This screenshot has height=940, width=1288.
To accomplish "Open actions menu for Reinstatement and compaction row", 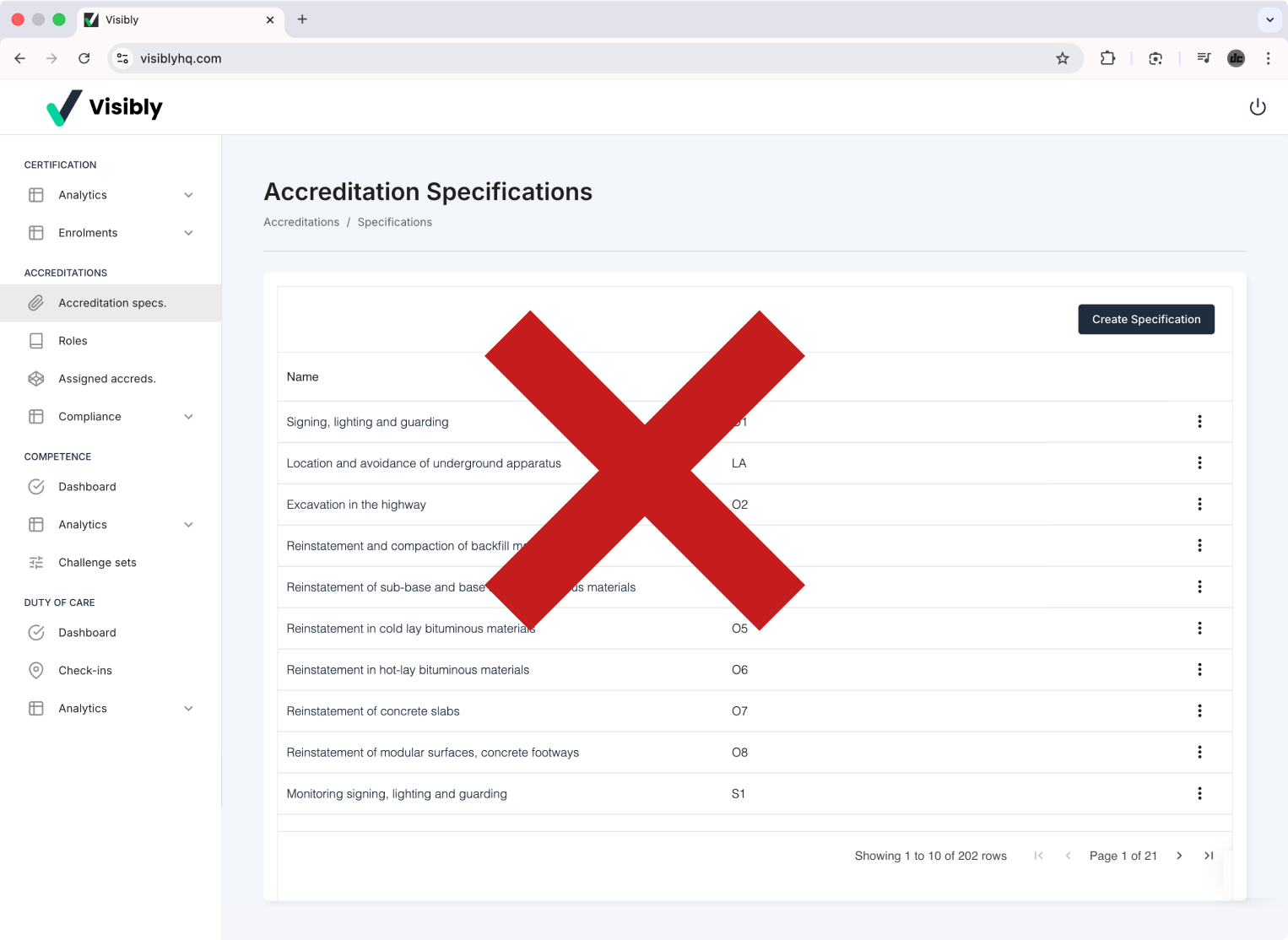I will 1199,546.
